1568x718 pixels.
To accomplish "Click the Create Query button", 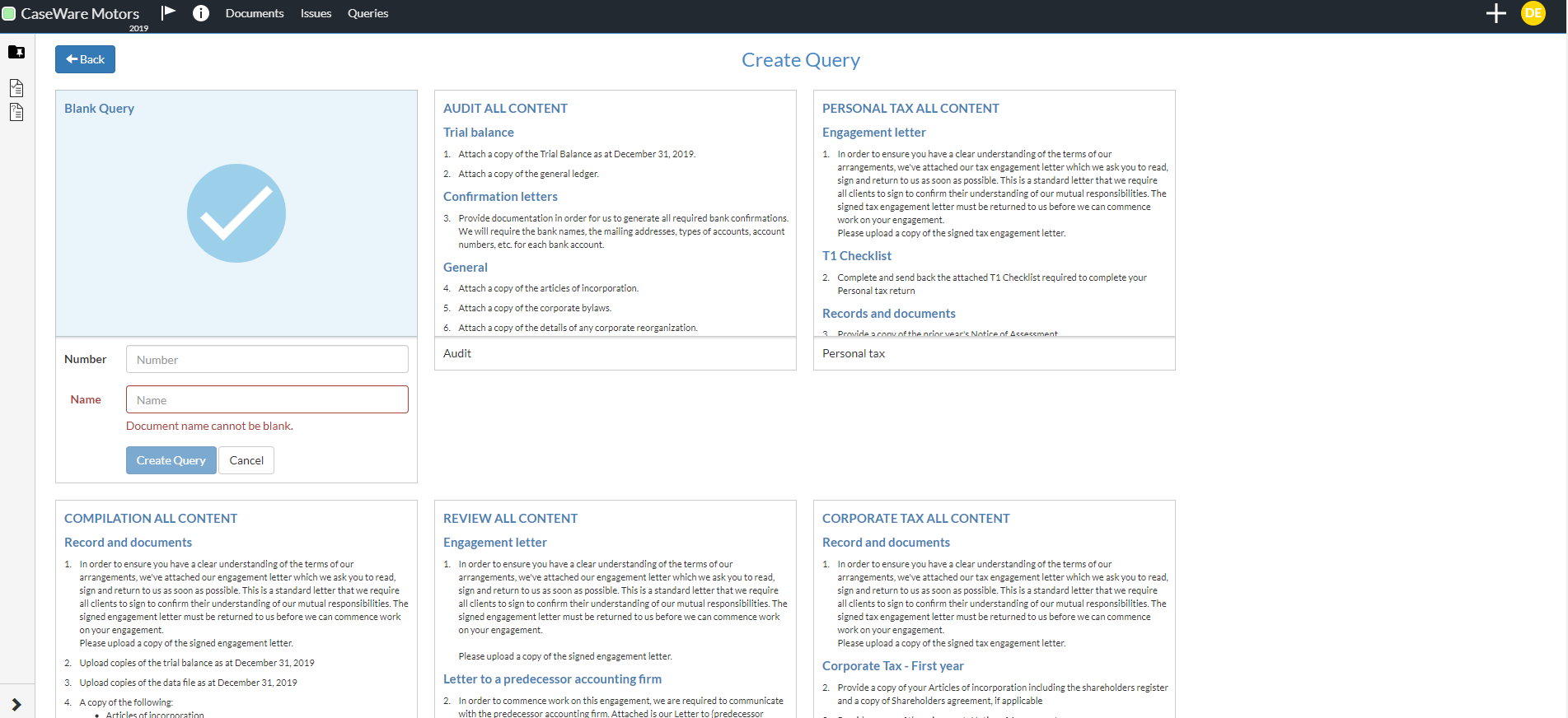I will [x=171, y=460].
